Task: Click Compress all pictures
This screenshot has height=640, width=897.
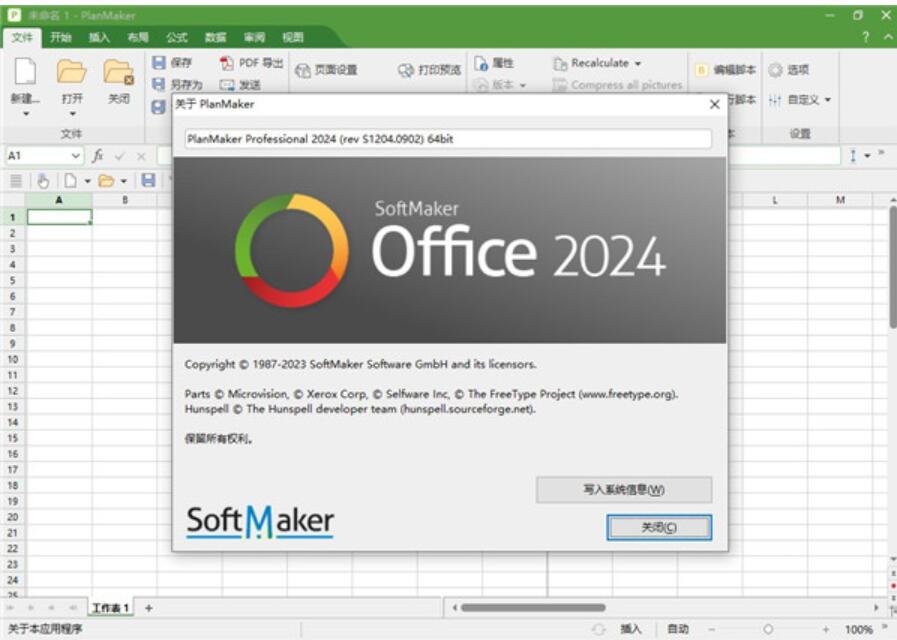Action: click(617, 85)
